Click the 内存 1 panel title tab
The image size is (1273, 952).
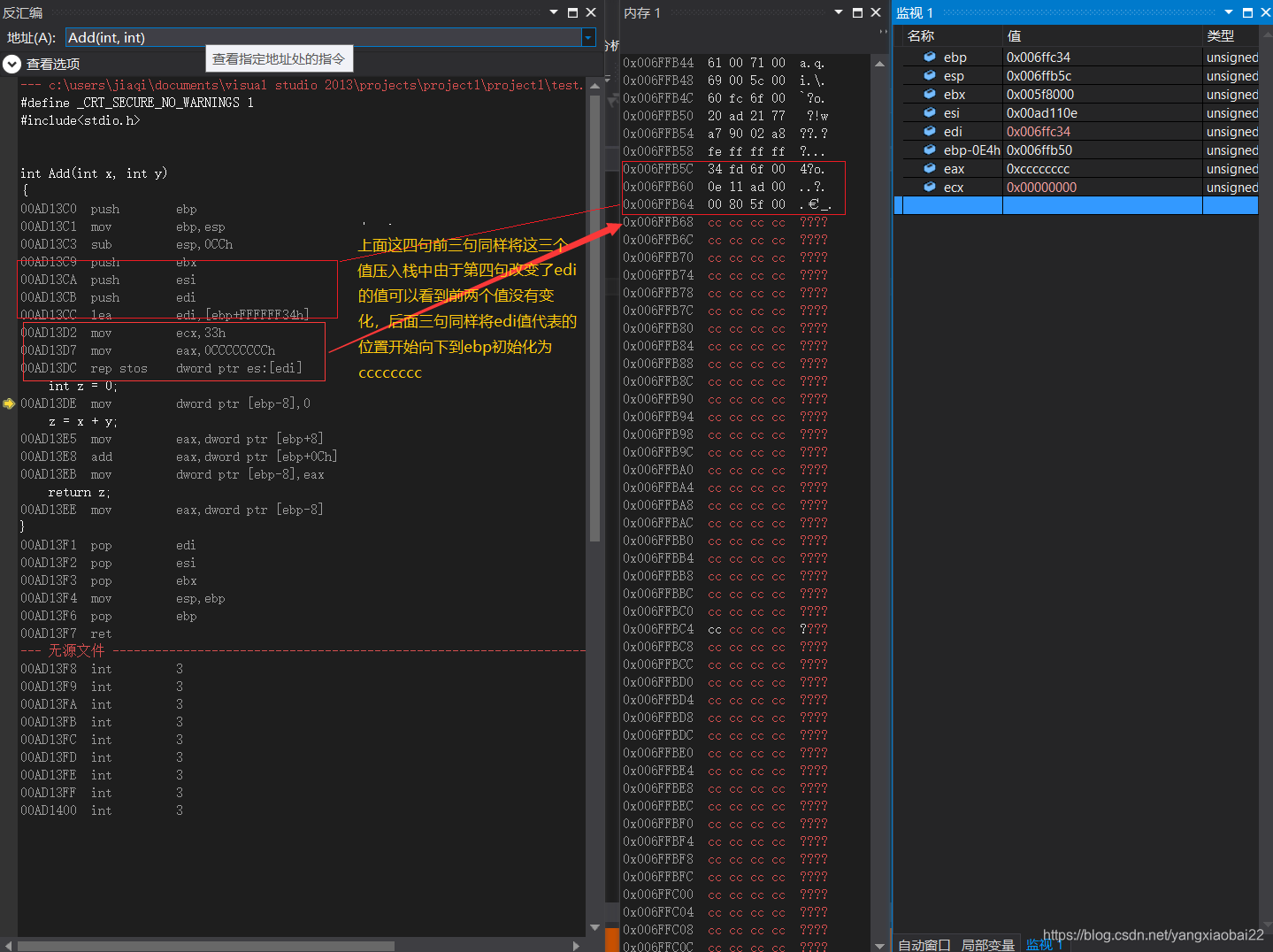(642, 12)
